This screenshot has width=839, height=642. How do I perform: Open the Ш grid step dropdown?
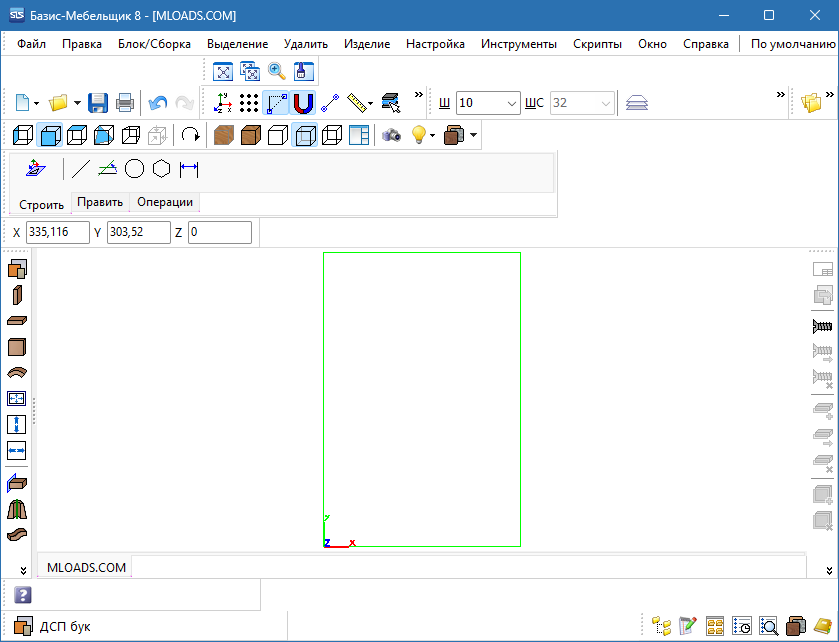[x=512, y=103]
